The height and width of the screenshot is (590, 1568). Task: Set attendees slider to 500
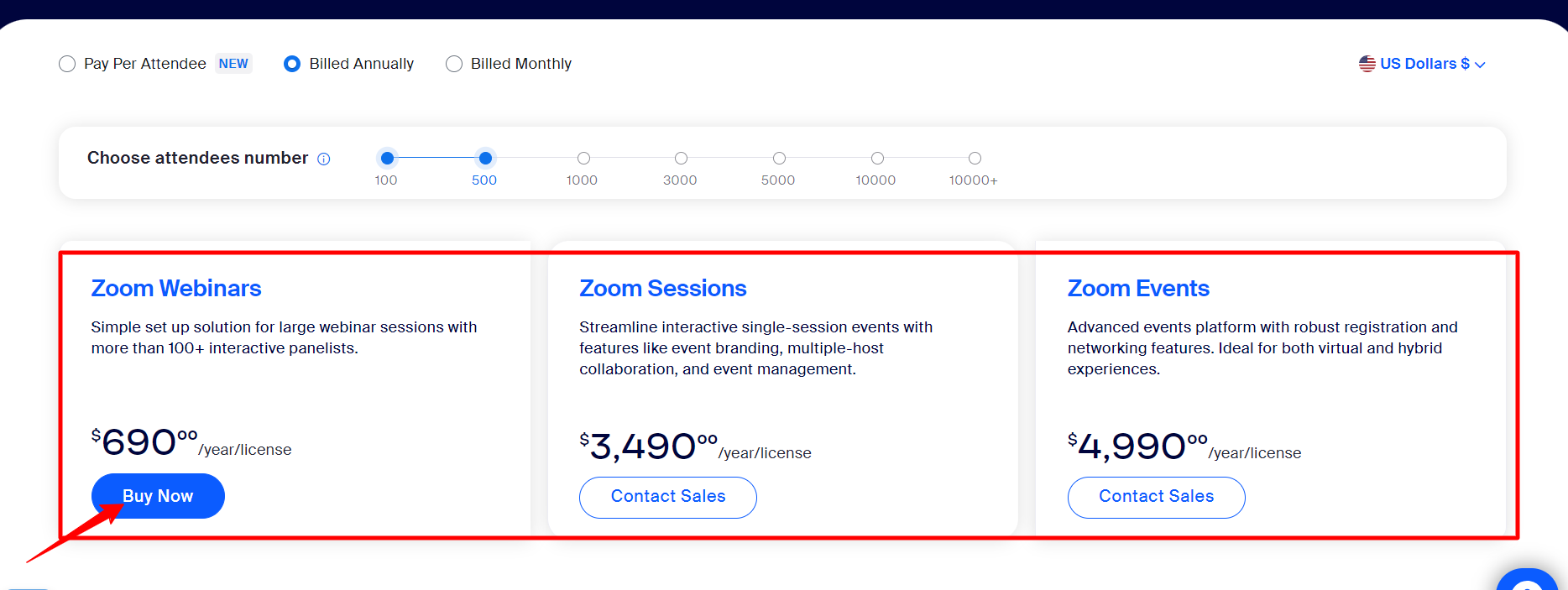click(x=485, y=158)
